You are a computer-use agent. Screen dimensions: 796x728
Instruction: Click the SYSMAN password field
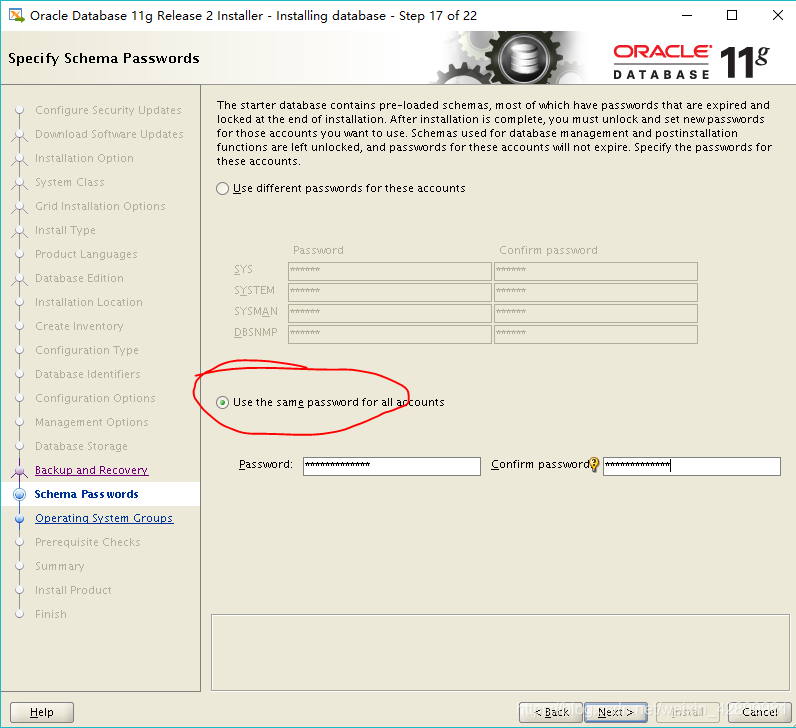390,313
